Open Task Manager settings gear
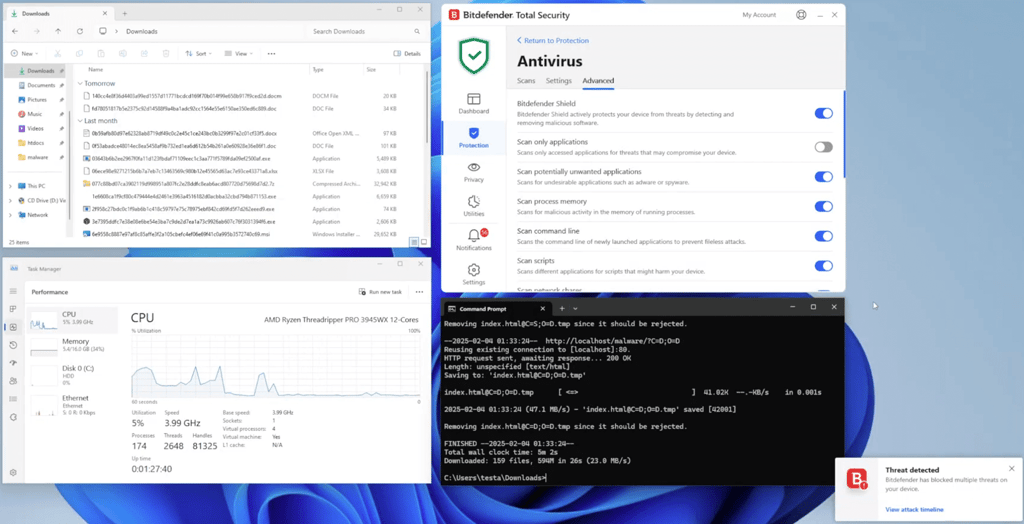Viewport: 1024px width, 524px height. (13, 472)
